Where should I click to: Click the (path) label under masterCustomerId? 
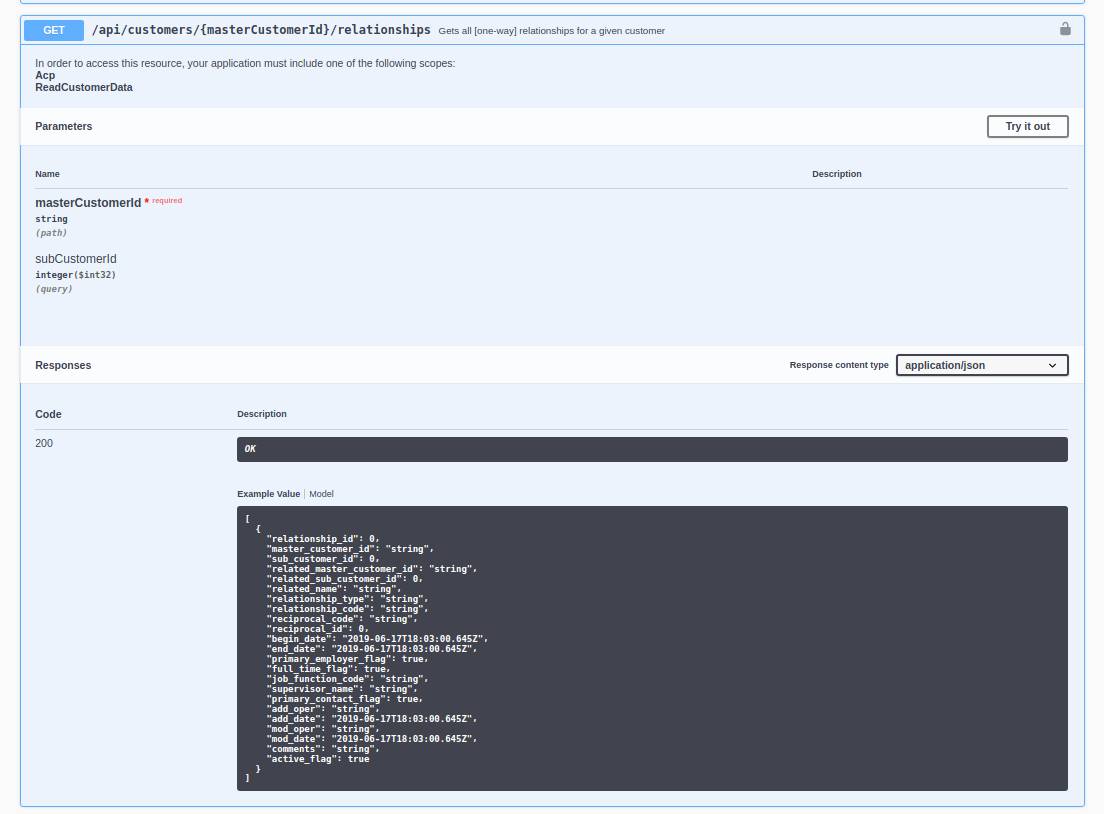51,233
